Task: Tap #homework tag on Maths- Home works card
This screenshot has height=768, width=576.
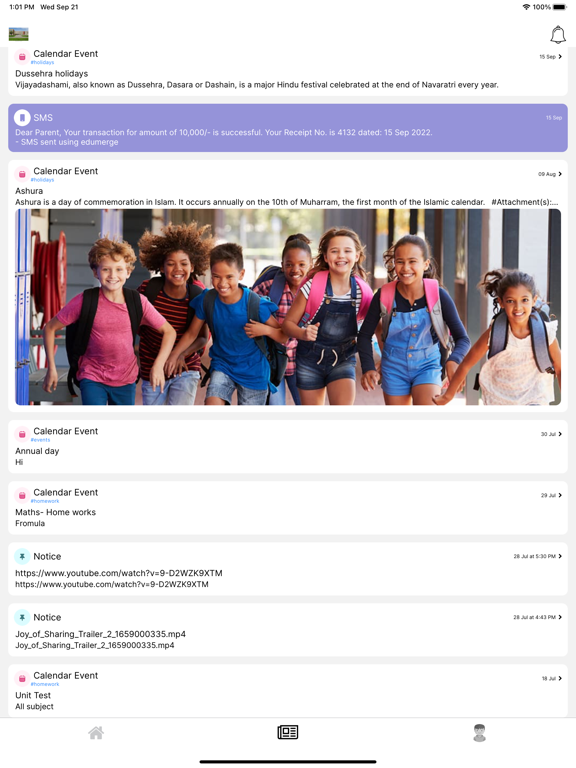Action: 45,501
